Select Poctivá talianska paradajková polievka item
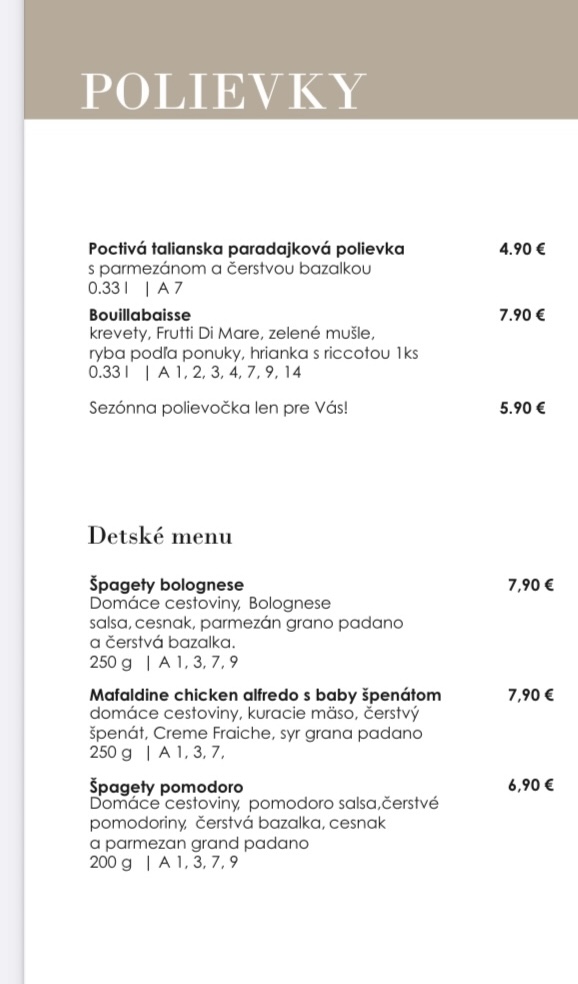Screen dimensions: 578x984 246,249
